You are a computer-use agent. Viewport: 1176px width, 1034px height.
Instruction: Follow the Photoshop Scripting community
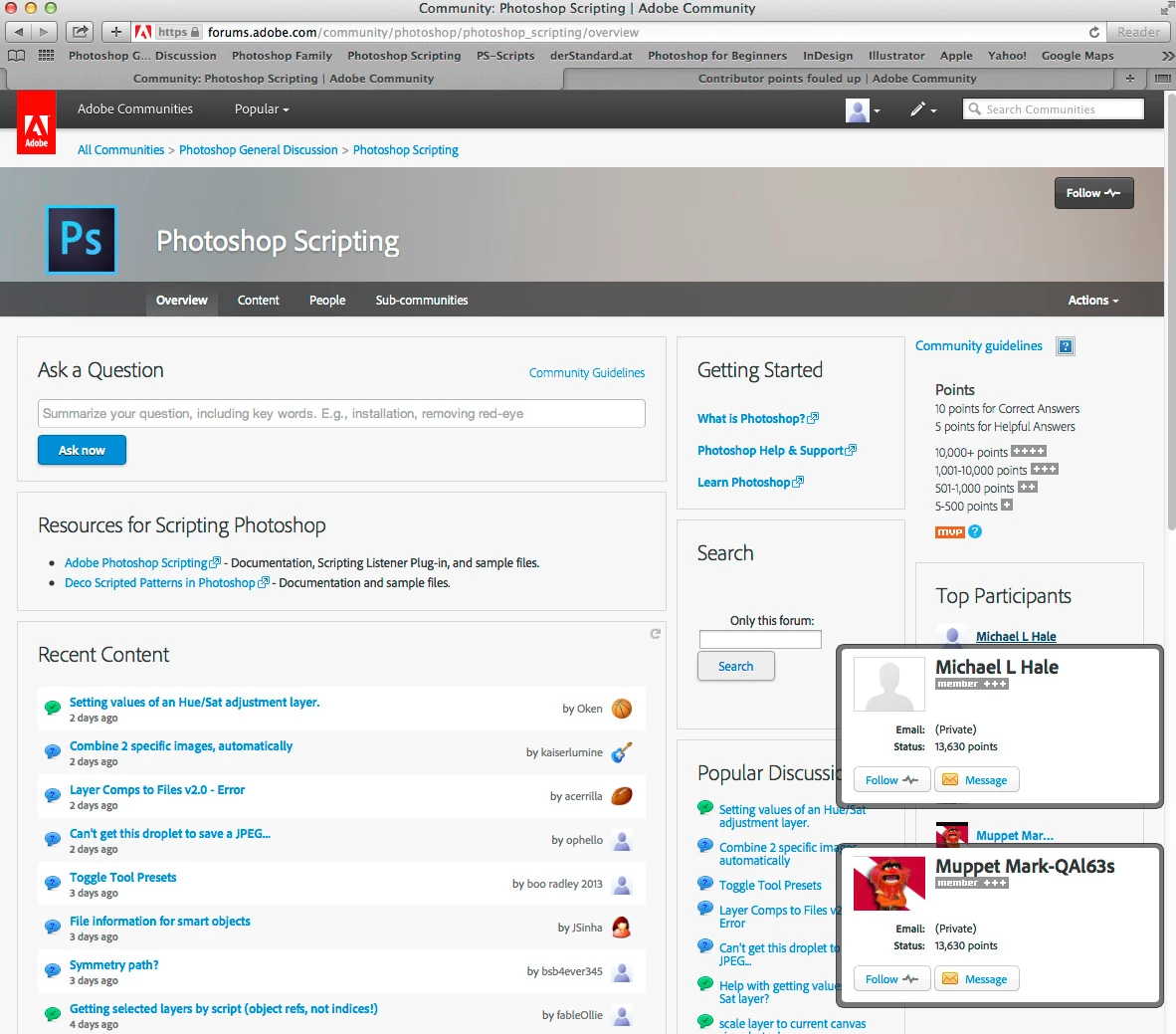(1093, 193)
